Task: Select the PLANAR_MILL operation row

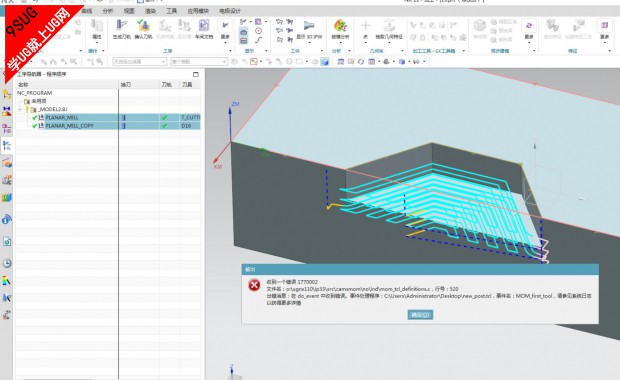Action: pyautogui.click(x=107, y=117)
